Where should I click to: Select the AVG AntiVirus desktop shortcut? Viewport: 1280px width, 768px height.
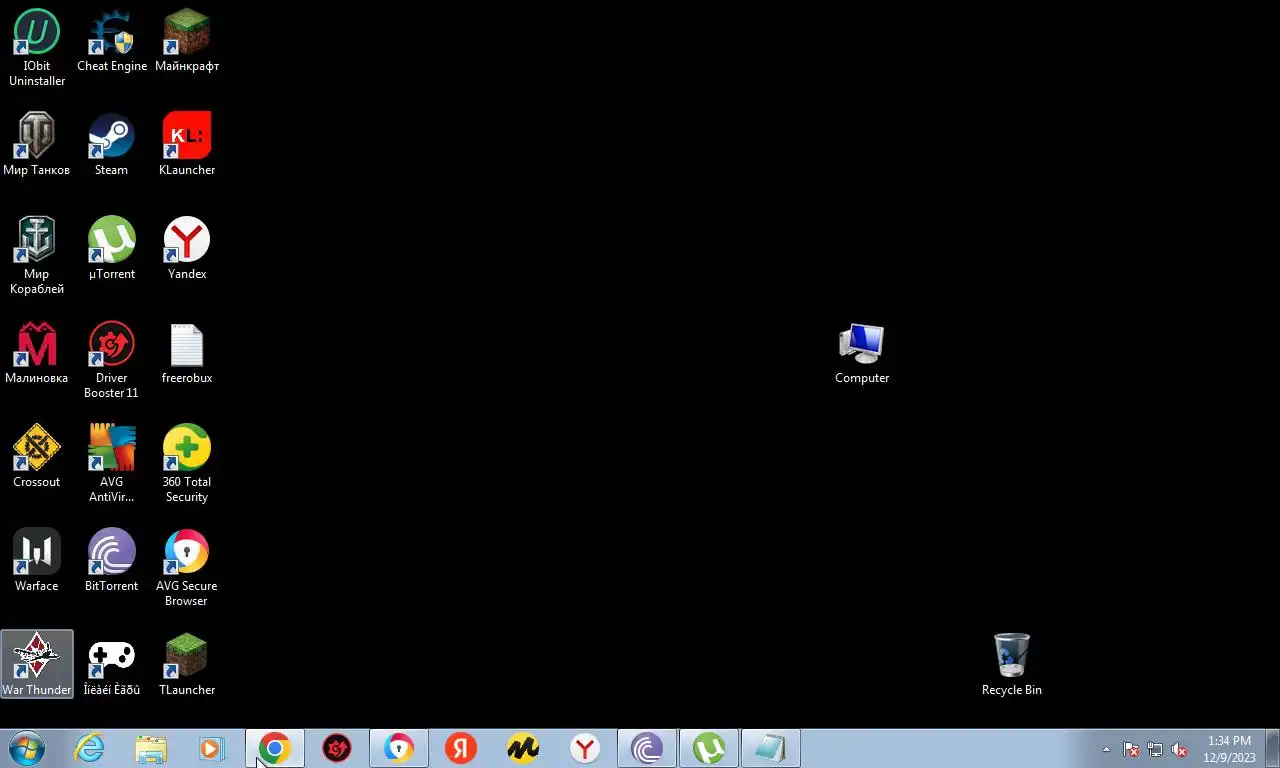click(x=112, y=463)
